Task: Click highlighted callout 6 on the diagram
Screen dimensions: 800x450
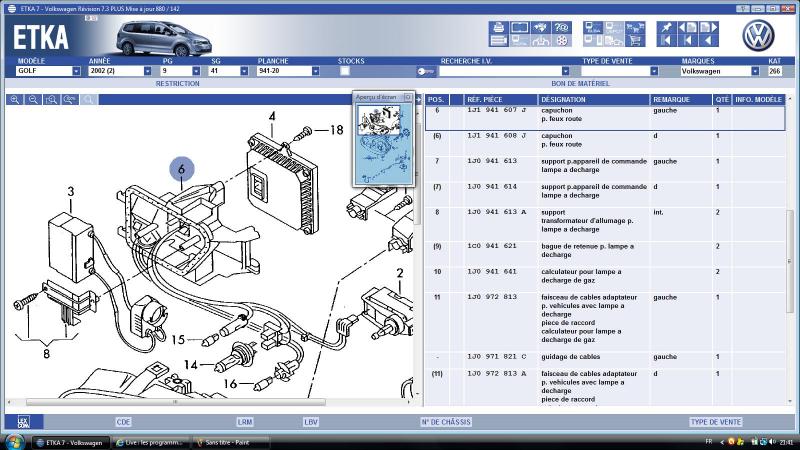Action: click(182, 169)
